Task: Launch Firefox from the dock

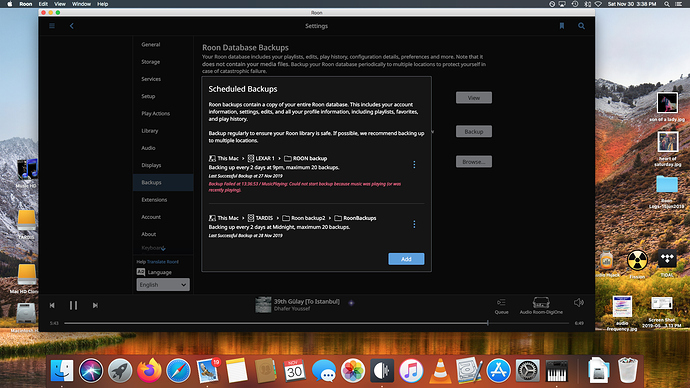Action: point(149,370)
